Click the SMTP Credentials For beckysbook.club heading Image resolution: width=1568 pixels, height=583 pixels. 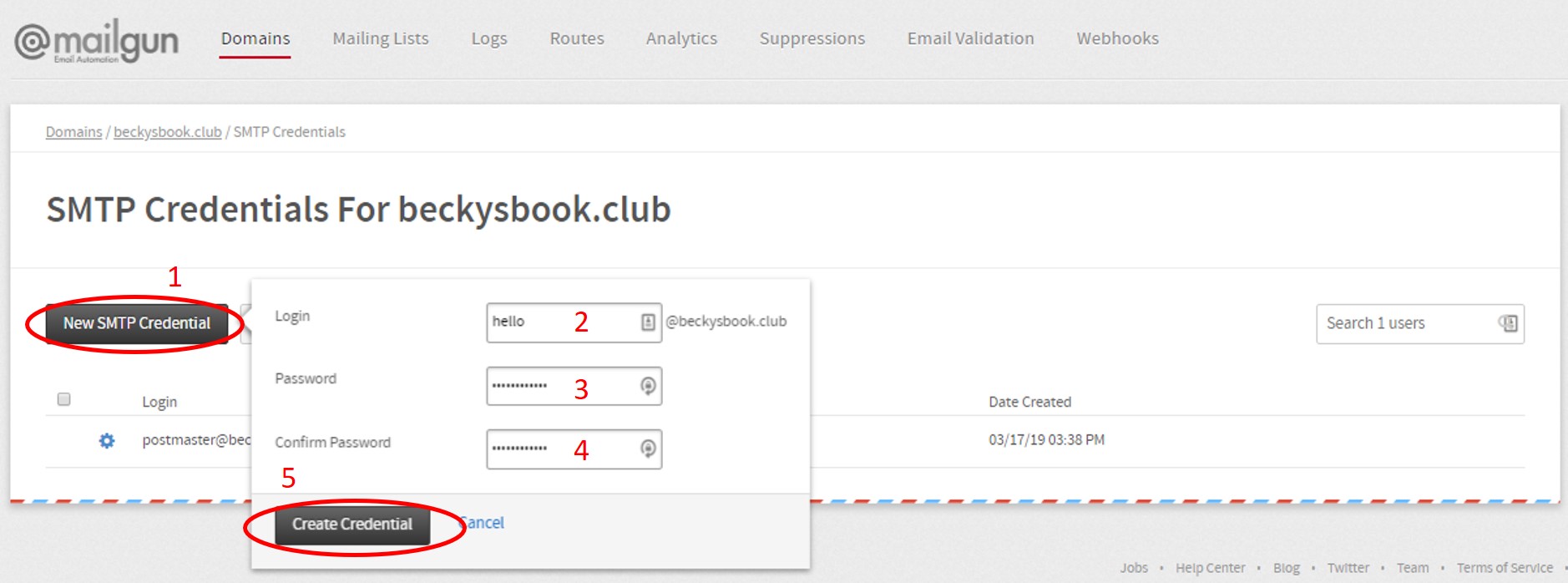tap(359, 210)
